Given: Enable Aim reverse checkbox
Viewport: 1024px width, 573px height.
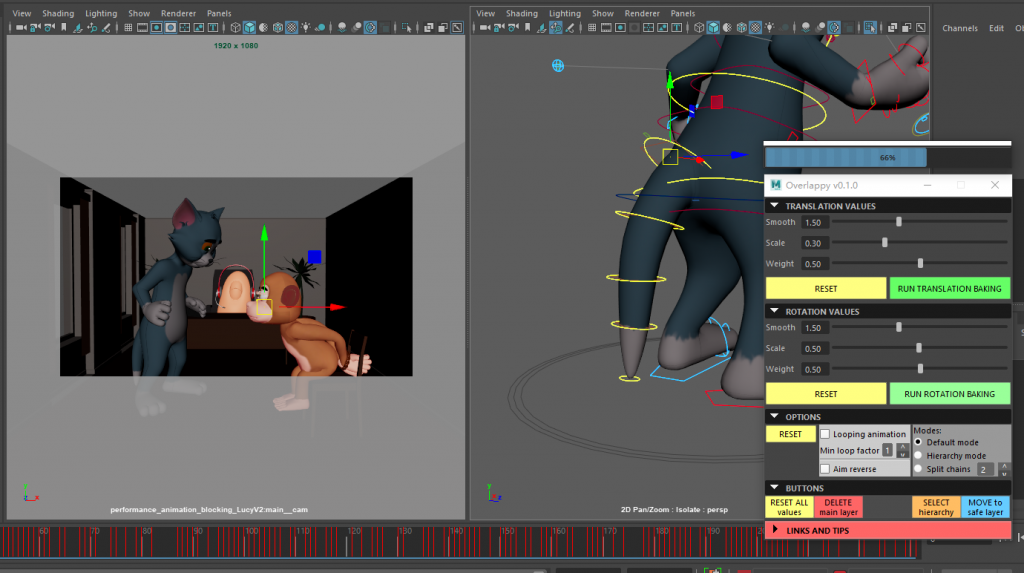Looking at the screenshot, I should click(x=825, y=469).
